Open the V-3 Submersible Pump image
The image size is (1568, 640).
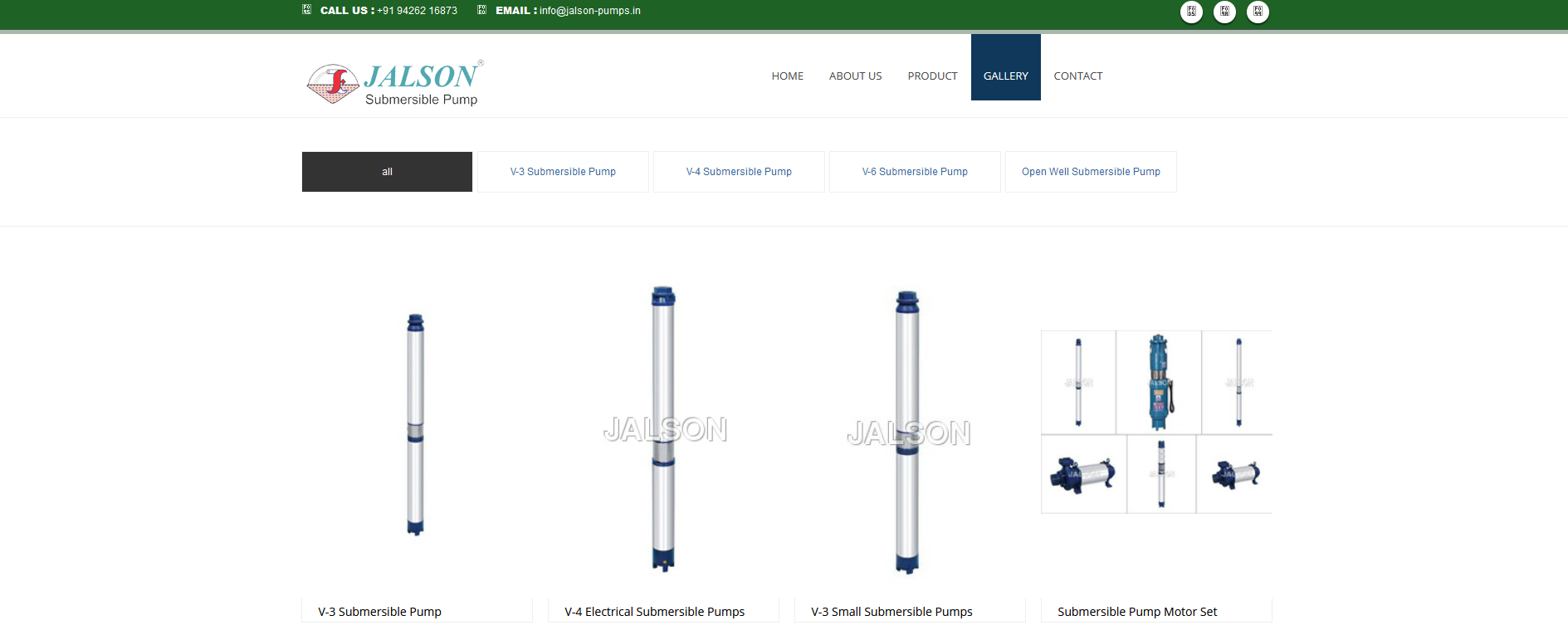(x=416, y=425)
